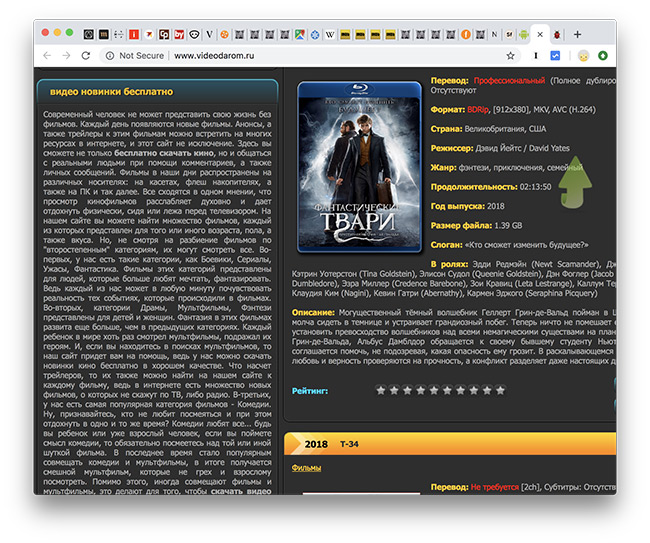The width and height of the screenshot is (650, 543).
Task: Rate with the tenth star
Action: click(x=500, y=390)
